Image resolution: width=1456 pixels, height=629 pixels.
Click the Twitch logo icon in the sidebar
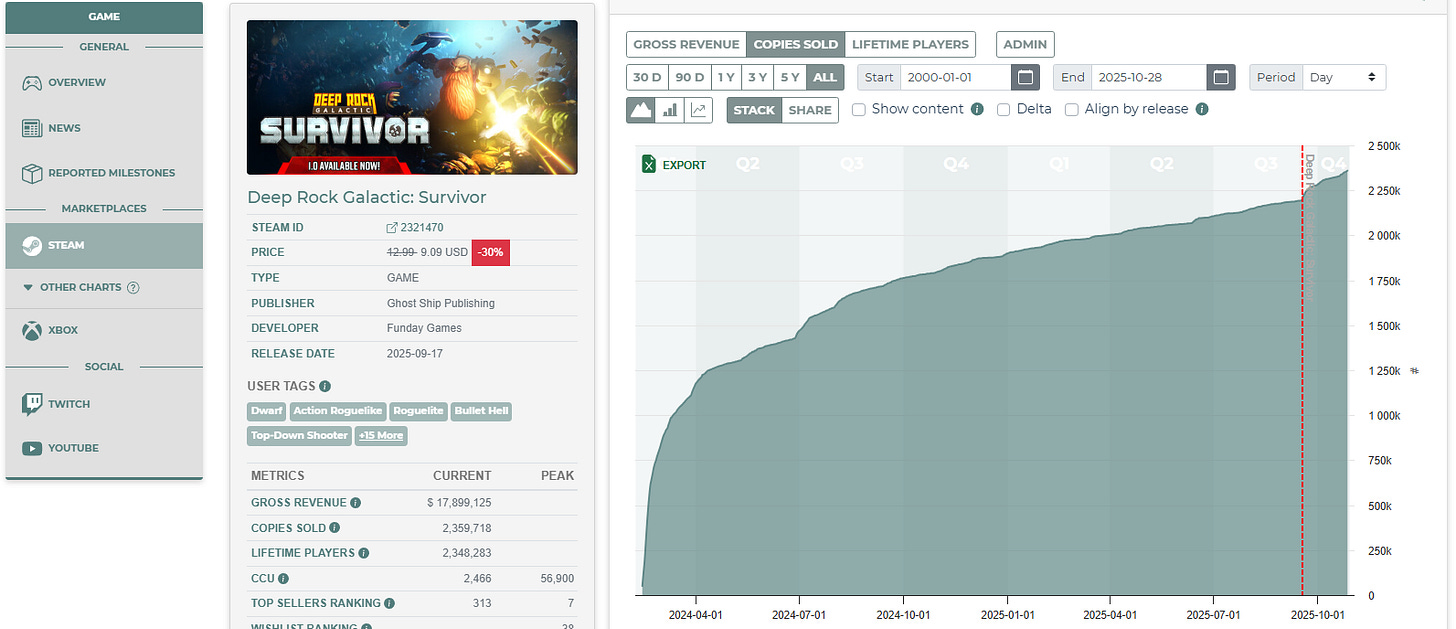point(31,404)
